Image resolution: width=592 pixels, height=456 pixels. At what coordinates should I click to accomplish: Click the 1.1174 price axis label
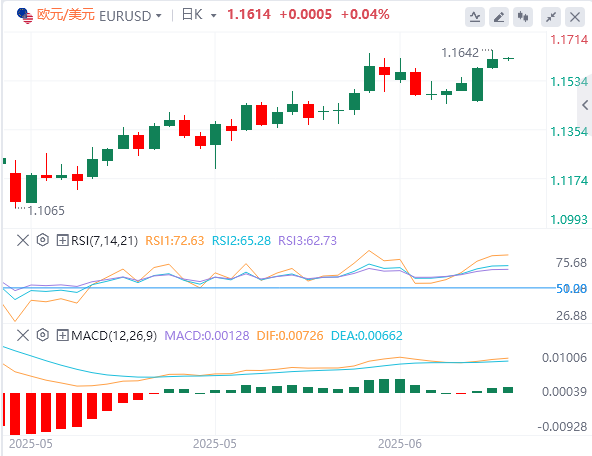point(569,181)
